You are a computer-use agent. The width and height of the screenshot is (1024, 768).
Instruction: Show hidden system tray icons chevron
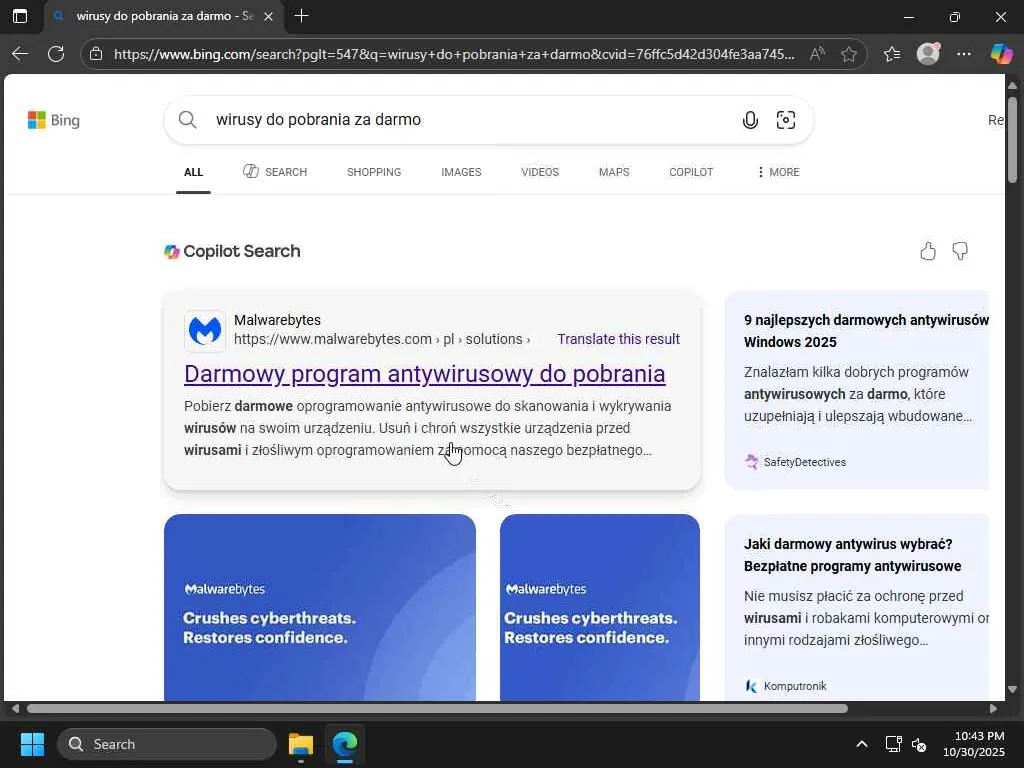(x=862, y=744)
